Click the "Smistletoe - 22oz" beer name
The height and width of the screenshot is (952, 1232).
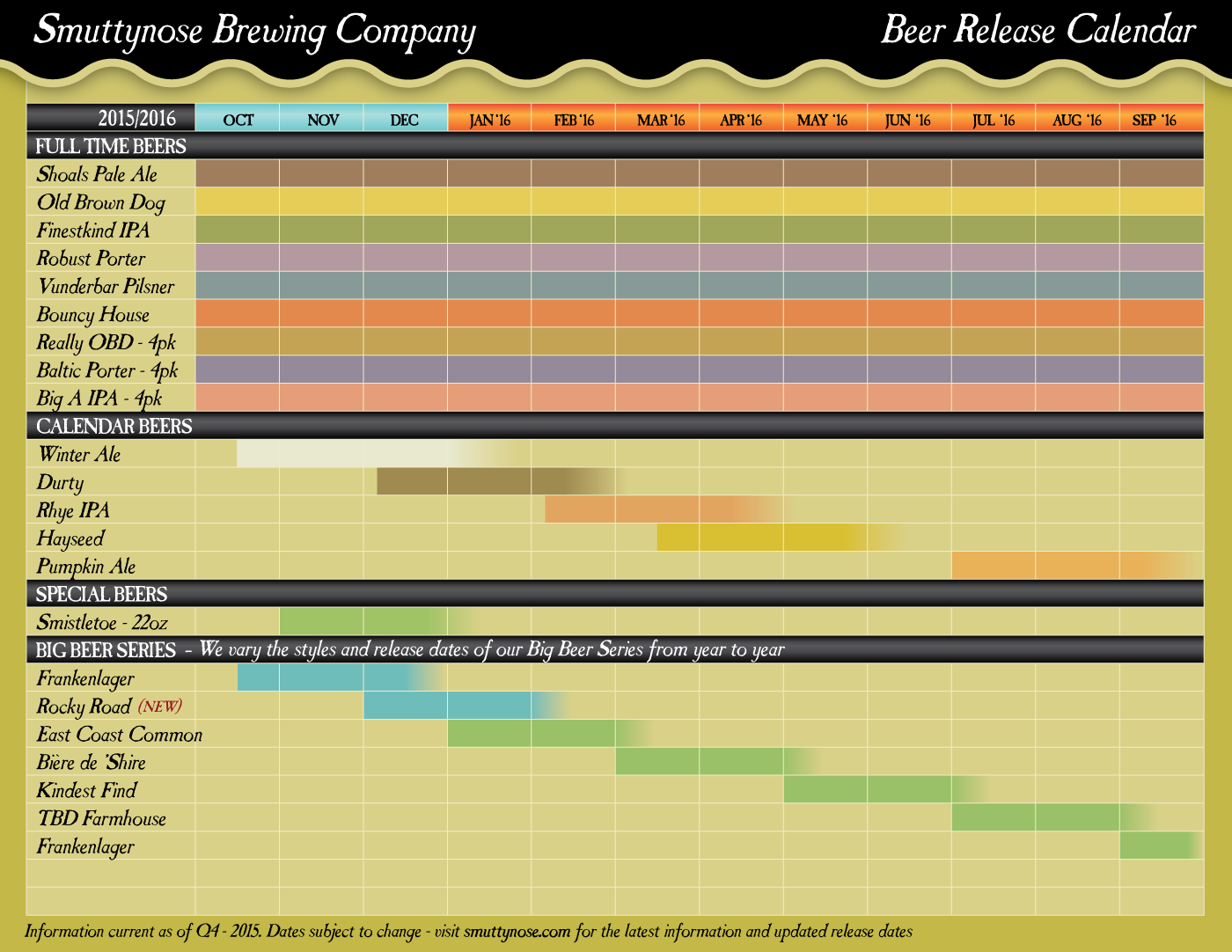102,623
